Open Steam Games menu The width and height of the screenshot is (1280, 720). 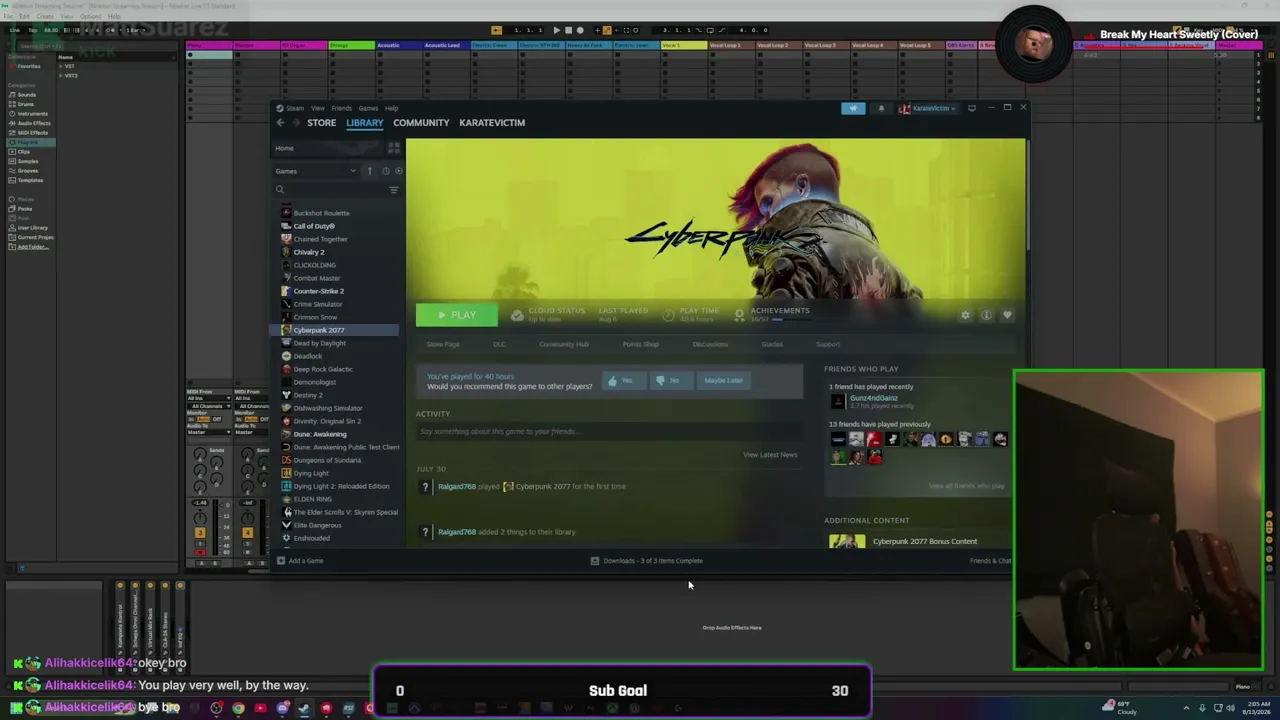[368, 108]
